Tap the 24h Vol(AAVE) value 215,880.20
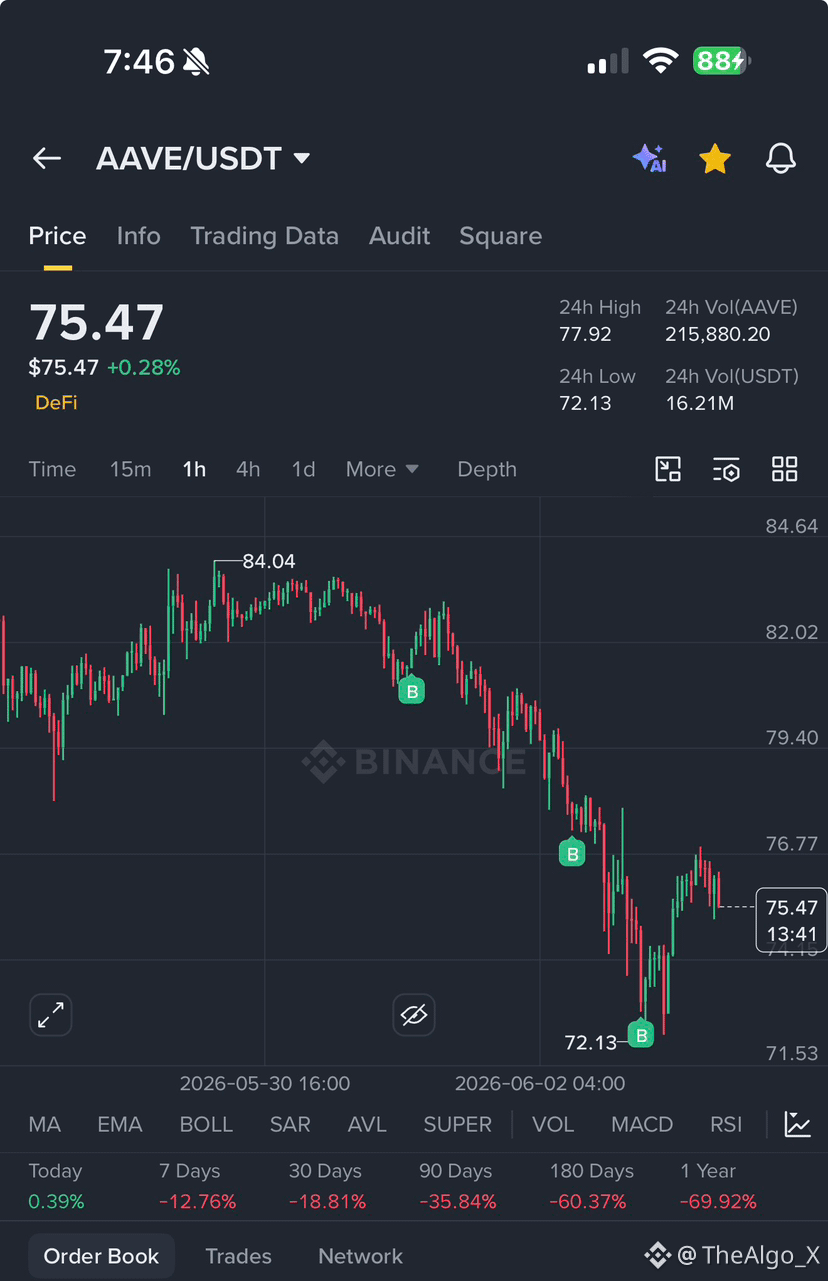The height and width of the screenshot is (1281, 828). tap(718, 334)
